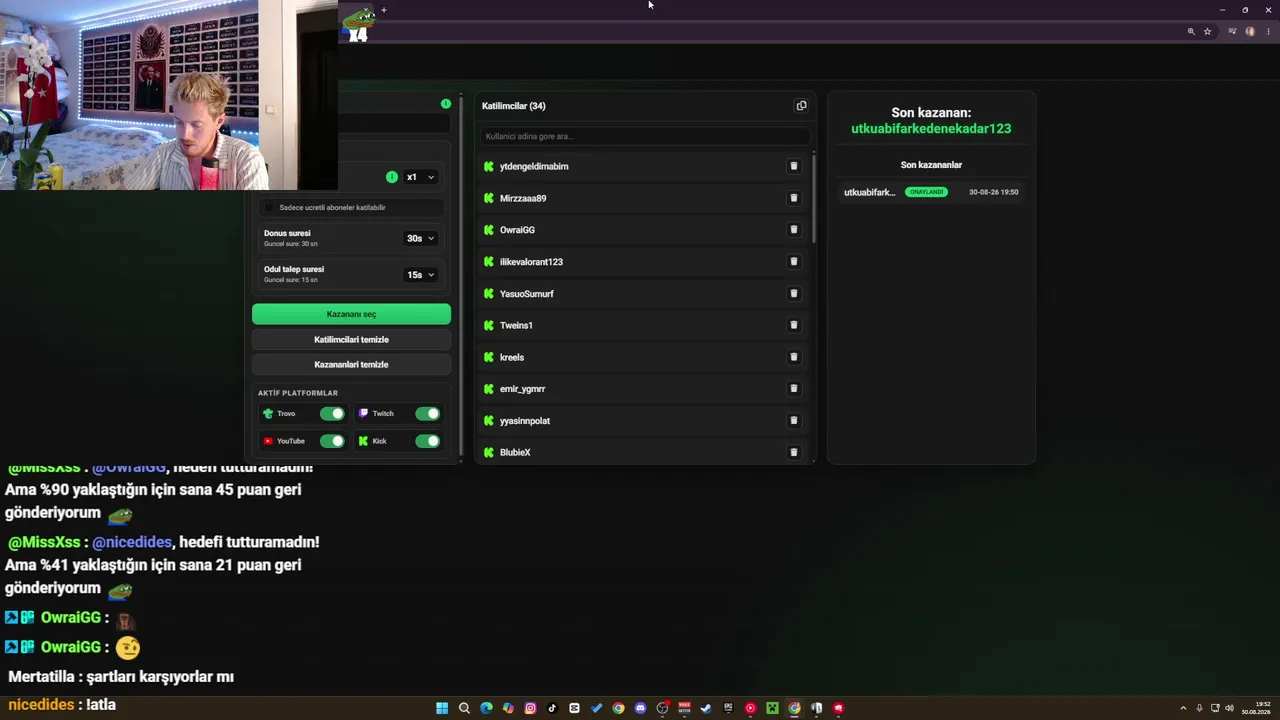1280x720 pixels.
Task: Click the 'Kullanici adina gore ara' search field
Action: click(645, 136)
